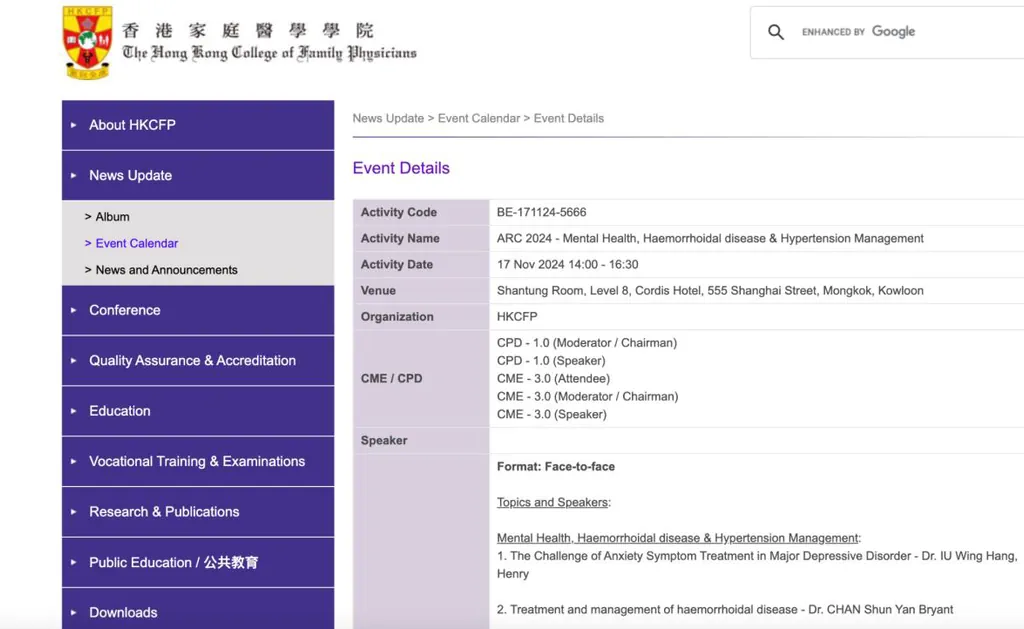Click the HKCFP organization value
Viewport: 1024px width, 629px height.
[517, 317]
